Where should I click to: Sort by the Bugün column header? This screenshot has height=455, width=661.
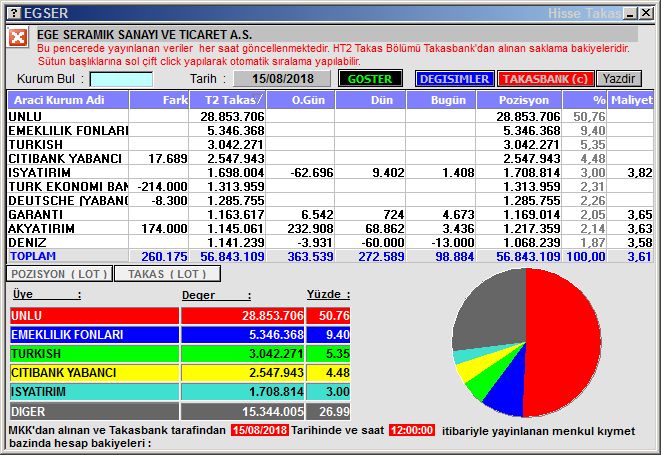point(441,100)
